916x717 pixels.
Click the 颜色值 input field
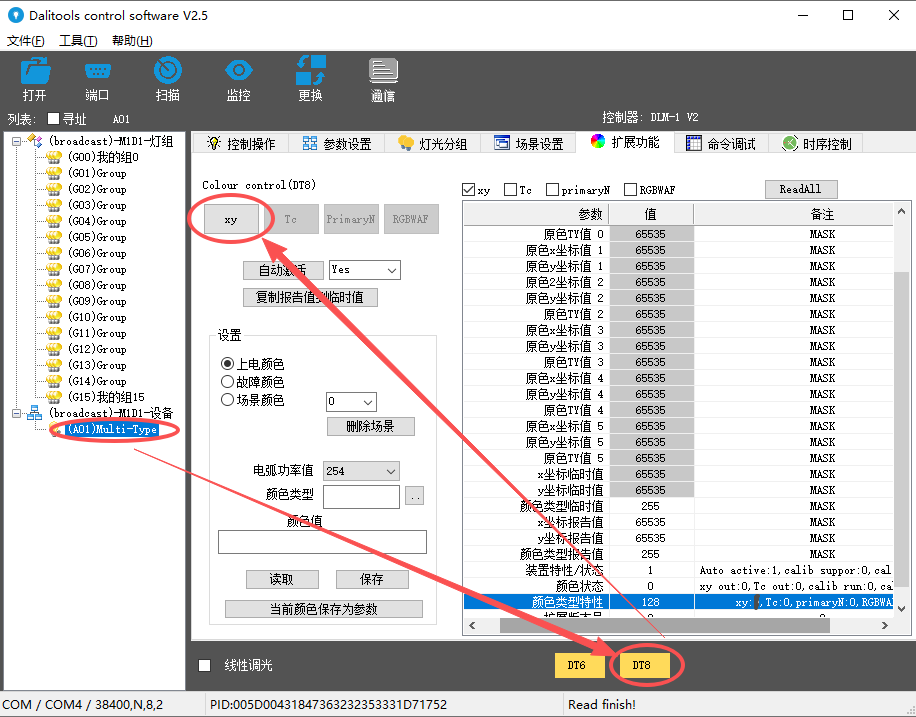tap(322, 542)
